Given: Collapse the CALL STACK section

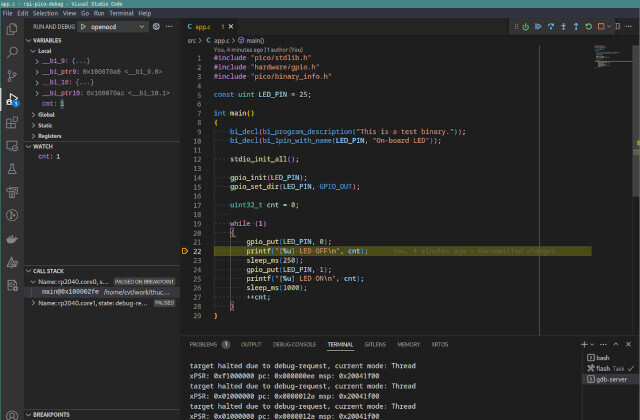Looking at the screenshot, I should point(29,271).
